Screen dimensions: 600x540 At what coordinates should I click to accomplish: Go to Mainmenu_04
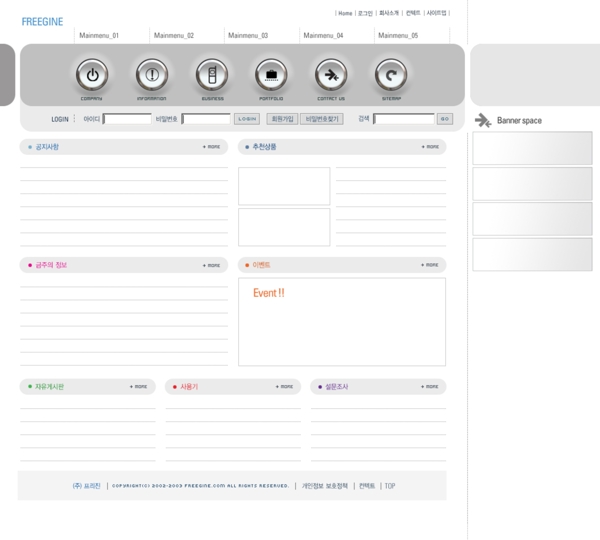point(323,36)
